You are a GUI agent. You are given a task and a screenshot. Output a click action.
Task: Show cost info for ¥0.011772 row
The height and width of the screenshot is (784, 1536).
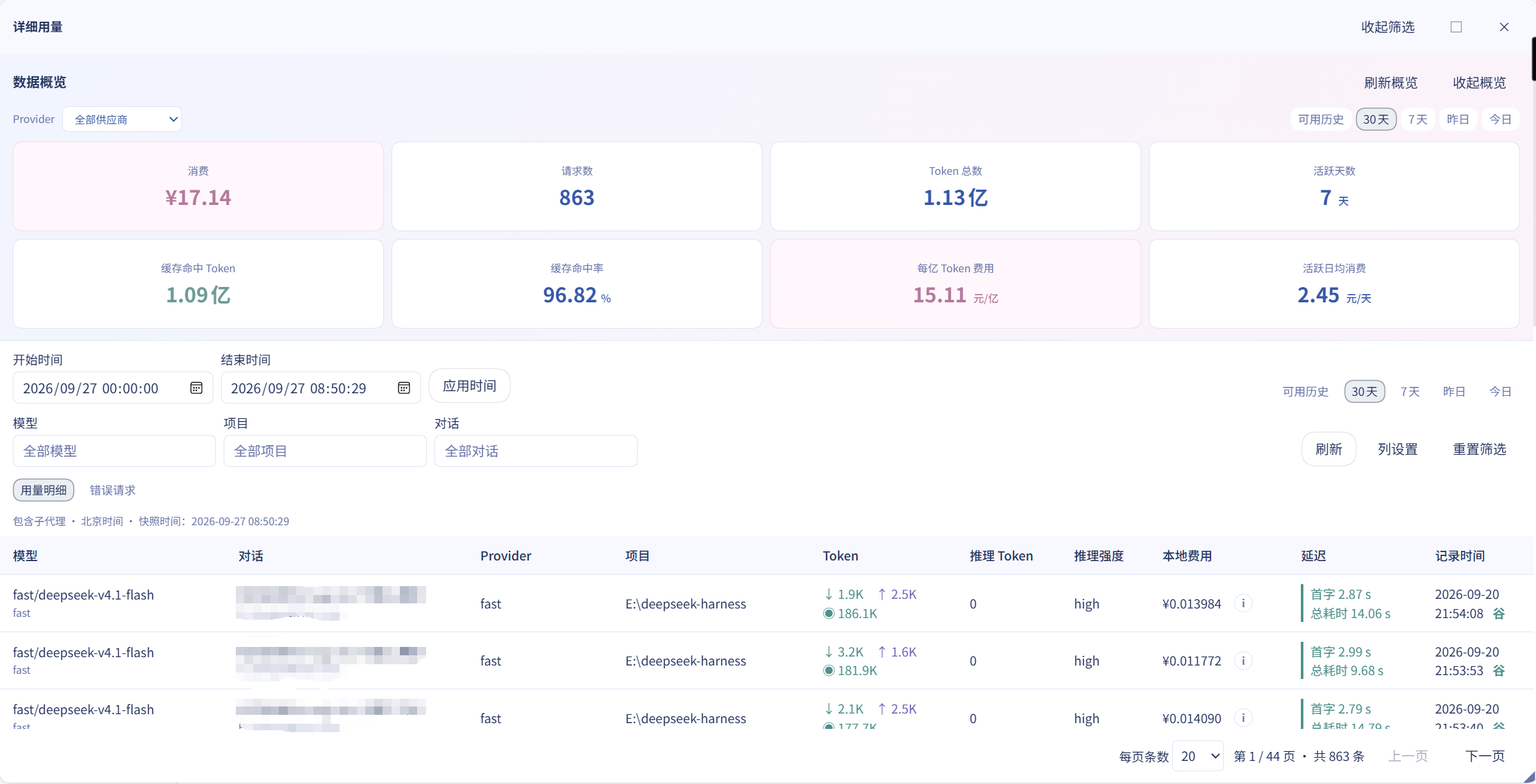click(1243, 660)
